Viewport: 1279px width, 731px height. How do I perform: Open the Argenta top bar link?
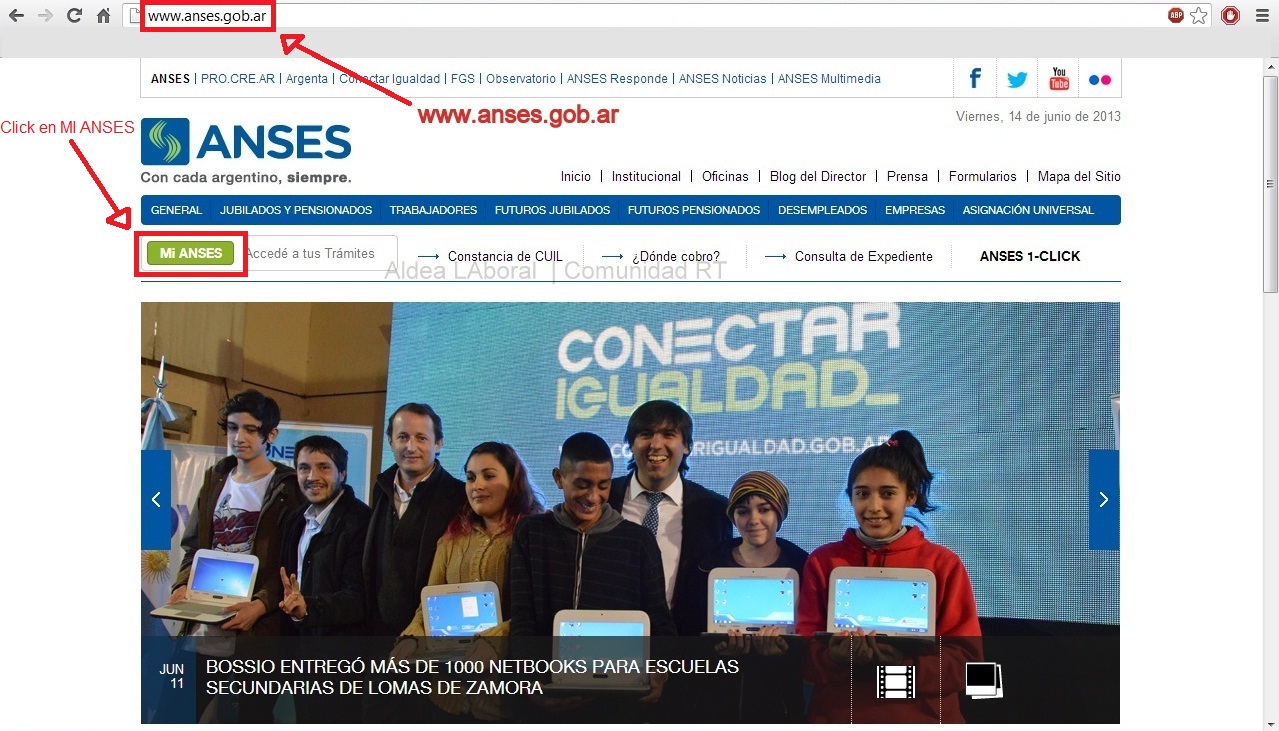(307, 79)
